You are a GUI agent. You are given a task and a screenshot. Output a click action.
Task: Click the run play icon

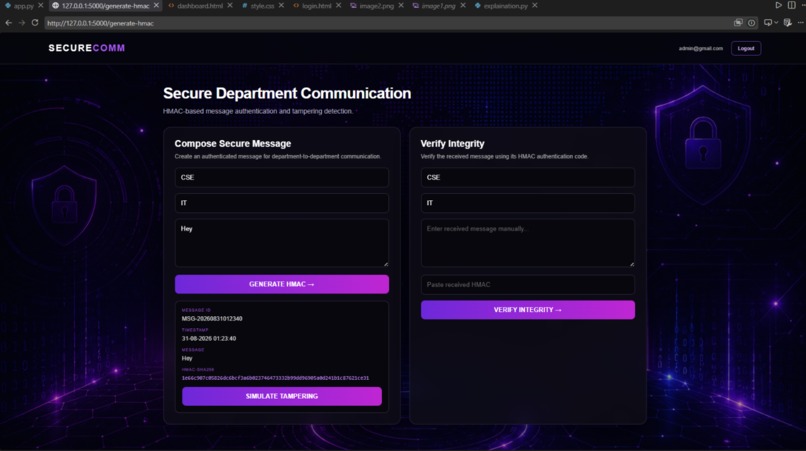(x=778, y=5)
